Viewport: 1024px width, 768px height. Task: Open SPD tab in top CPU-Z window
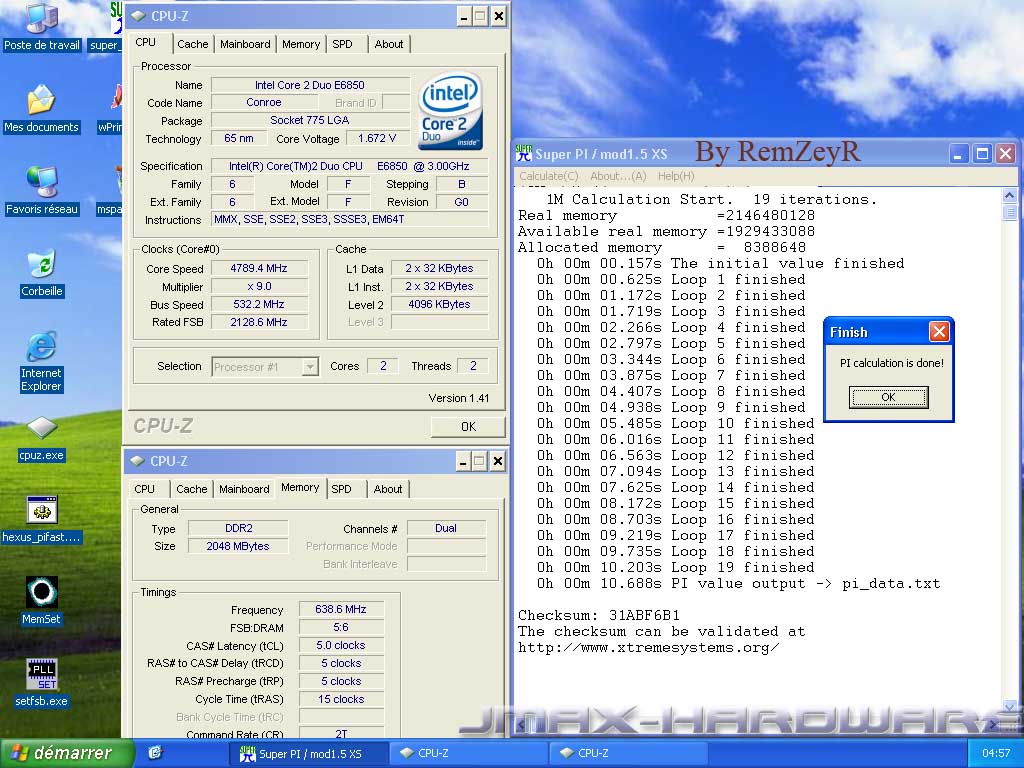click(342, 44)
